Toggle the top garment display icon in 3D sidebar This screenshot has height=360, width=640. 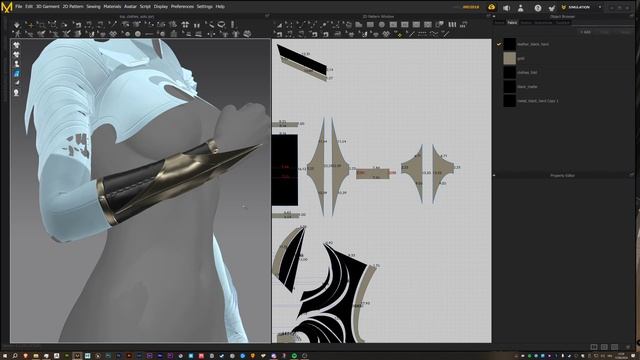pyautogui.click(x=16, y=45)
